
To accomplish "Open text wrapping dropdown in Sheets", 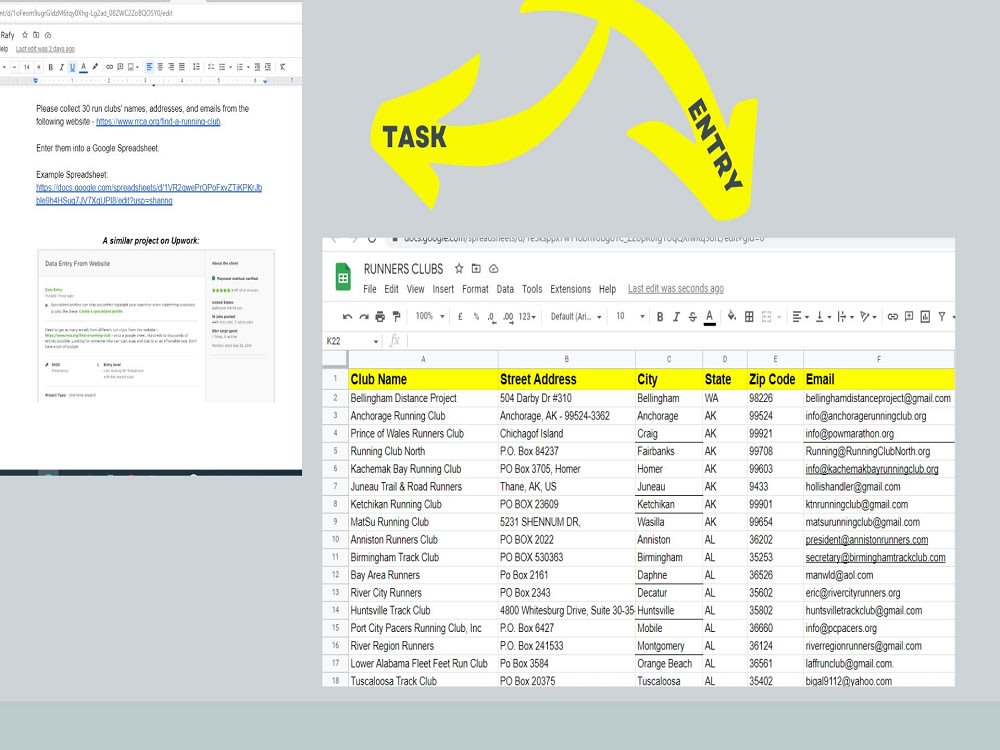I will [844, 316].
